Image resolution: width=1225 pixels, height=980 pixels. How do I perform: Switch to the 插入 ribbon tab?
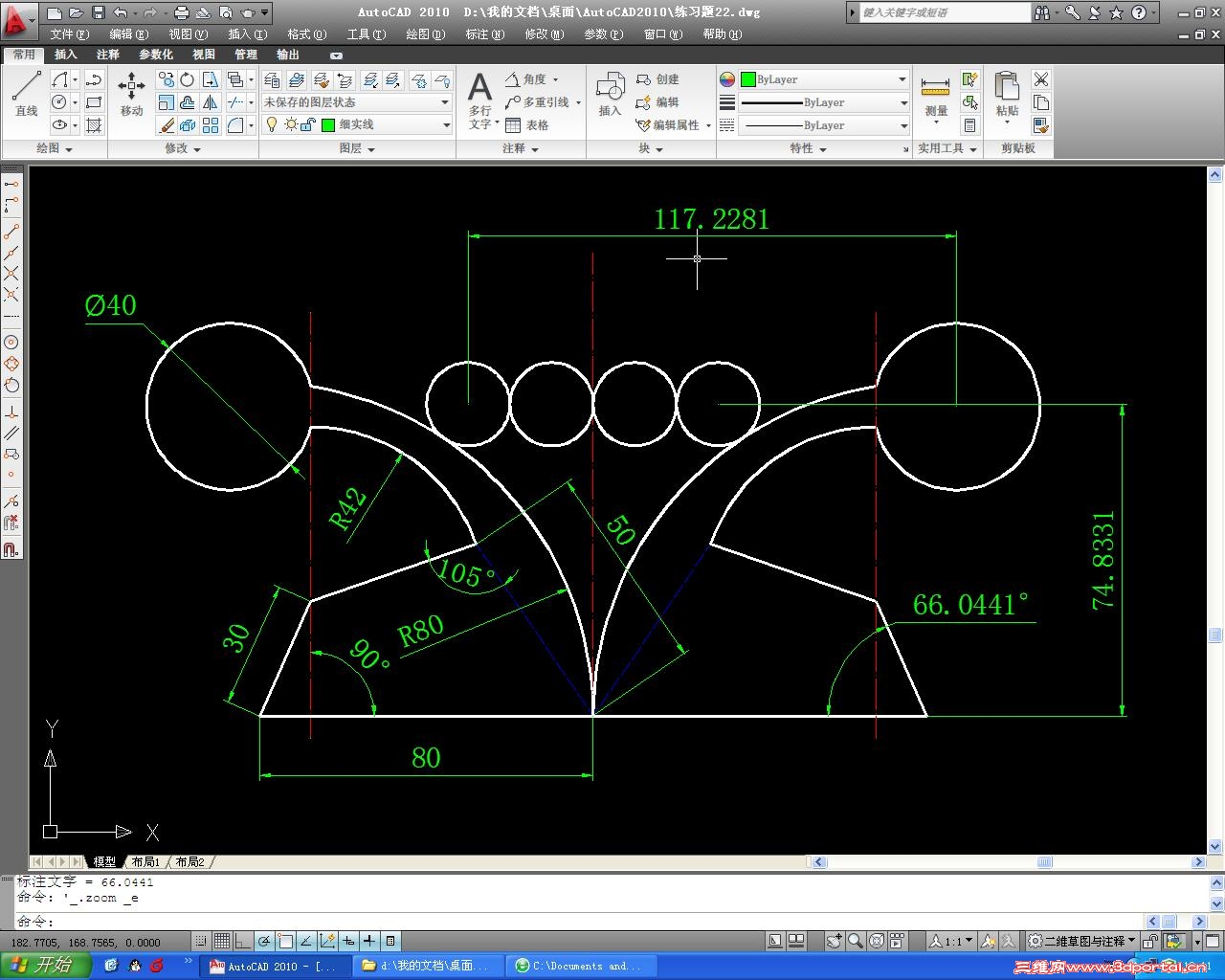[x=66, y=55]
